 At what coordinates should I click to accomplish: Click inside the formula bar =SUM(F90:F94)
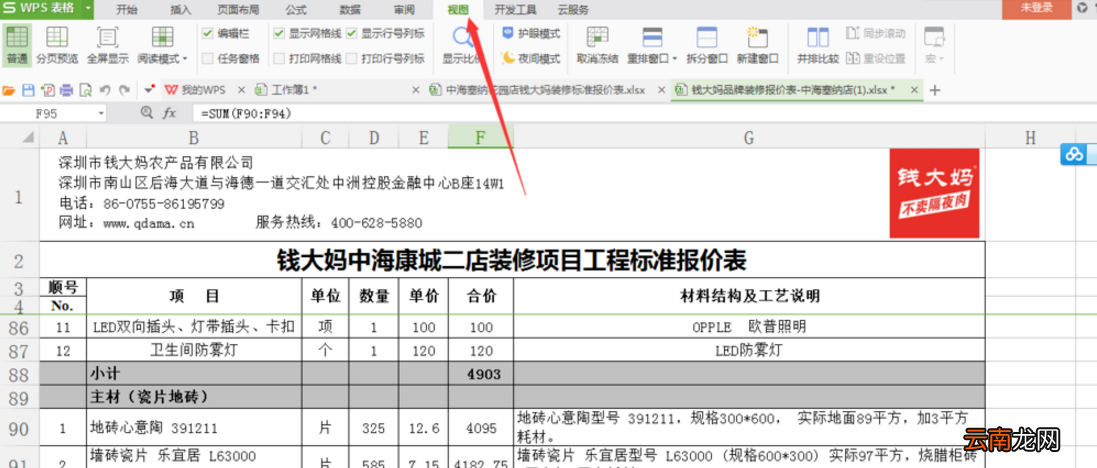pos(644,113)
